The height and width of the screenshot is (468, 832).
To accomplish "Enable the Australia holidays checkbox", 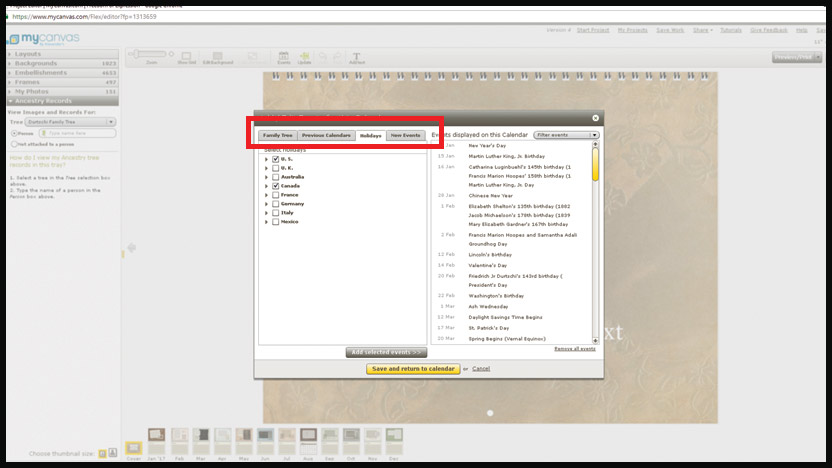I will point(275,177).
